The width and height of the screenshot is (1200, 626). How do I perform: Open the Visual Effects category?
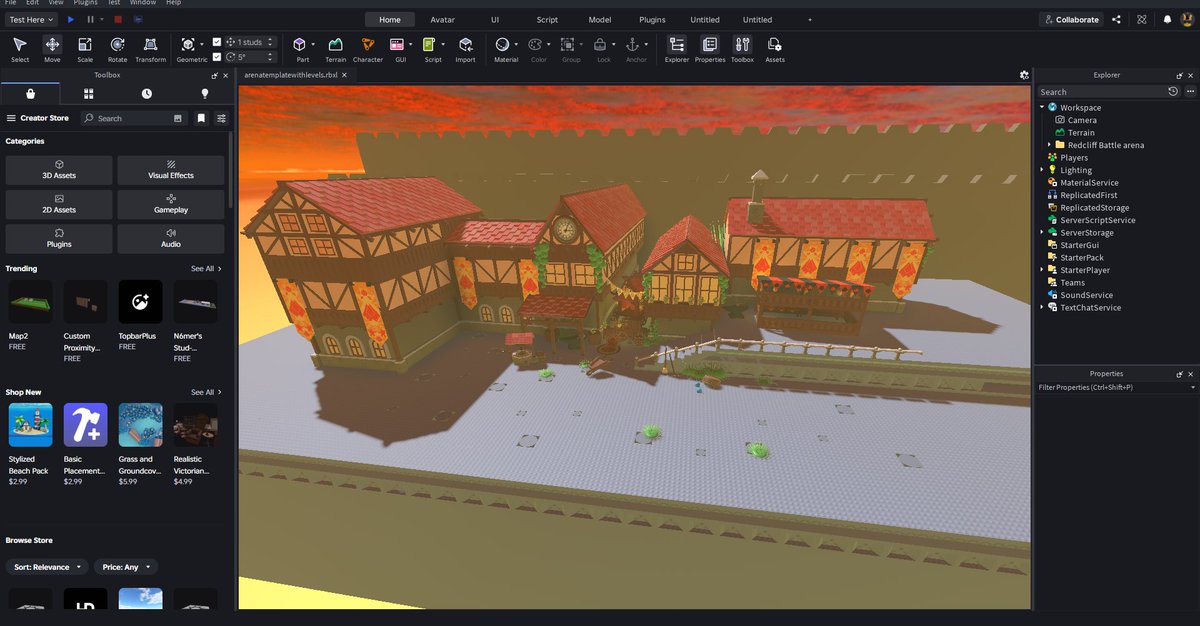click(x=171, y=170)
